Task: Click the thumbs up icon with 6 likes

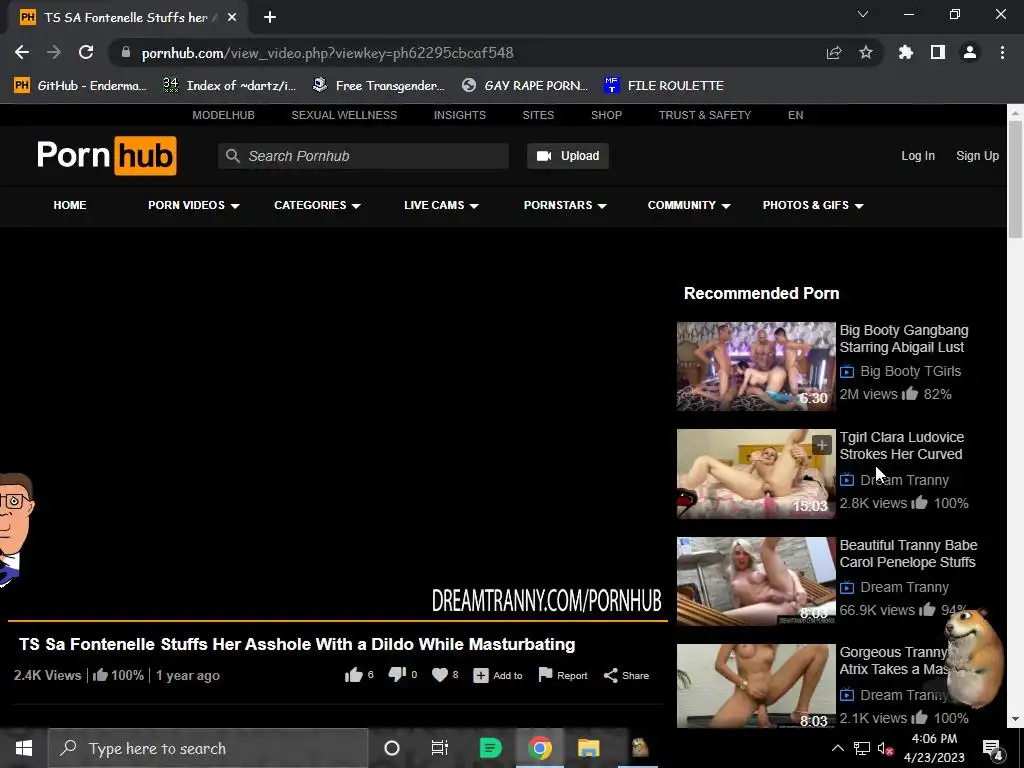Action: [353, 675]
